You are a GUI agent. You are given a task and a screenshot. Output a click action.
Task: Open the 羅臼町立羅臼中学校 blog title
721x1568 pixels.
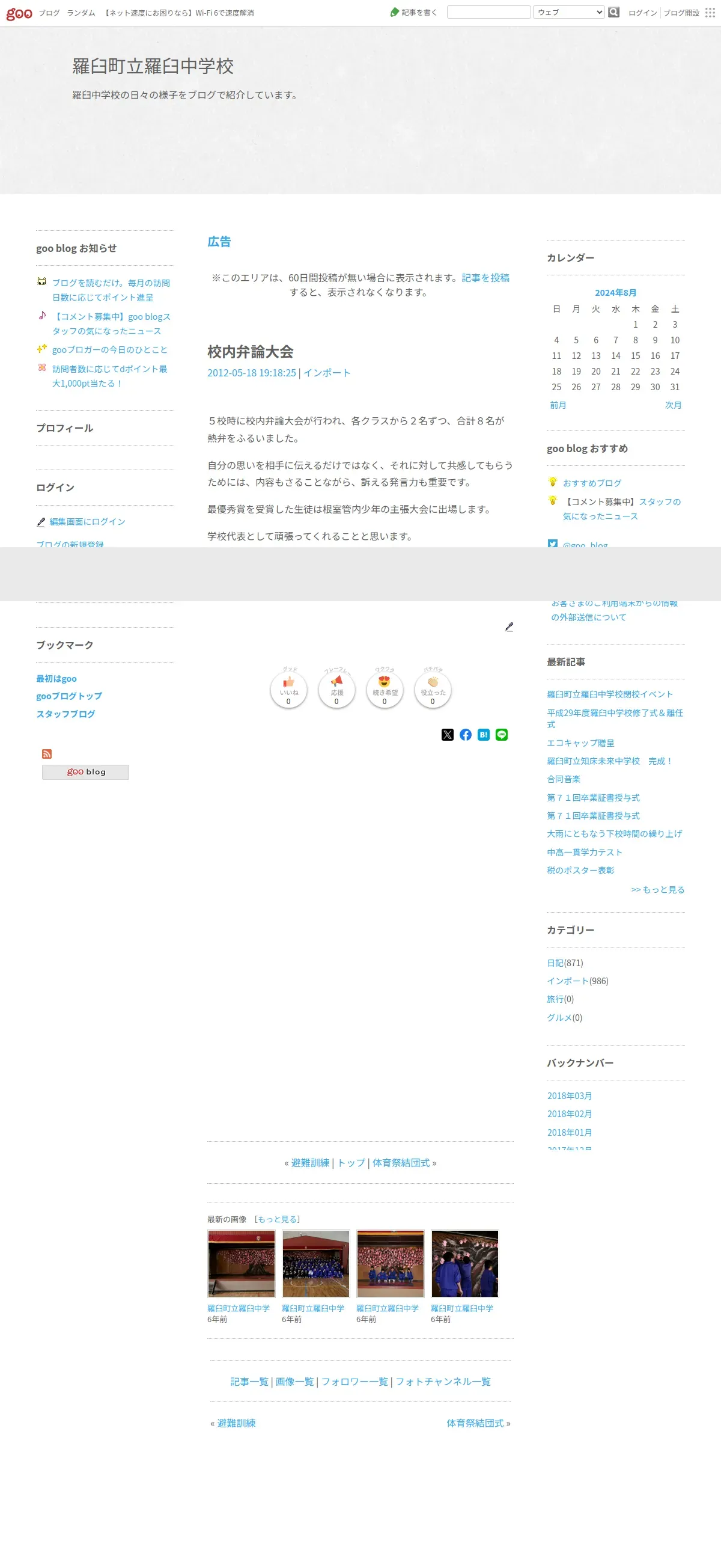tap(153, 66)
